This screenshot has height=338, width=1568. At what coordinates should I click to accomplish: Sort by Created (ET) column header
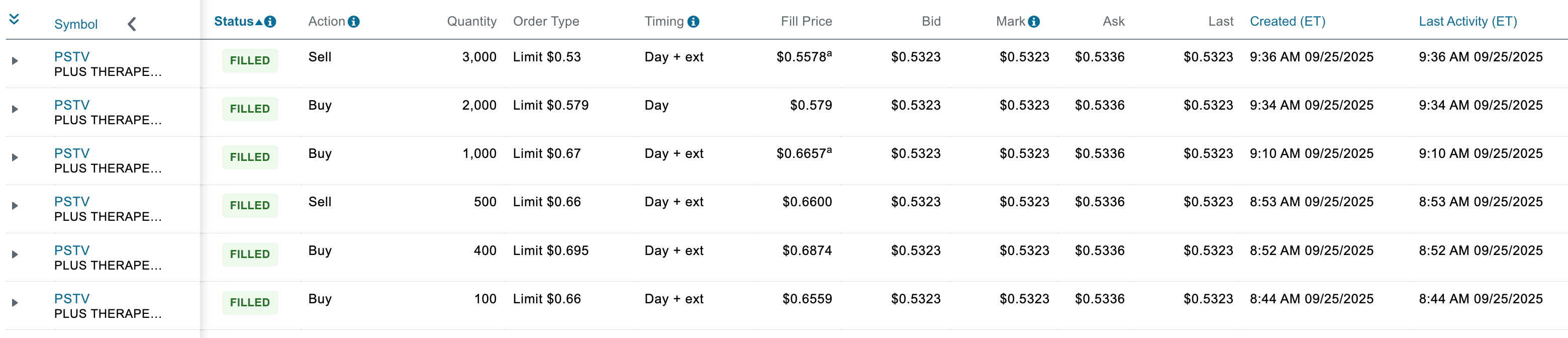coord(1287,21)
